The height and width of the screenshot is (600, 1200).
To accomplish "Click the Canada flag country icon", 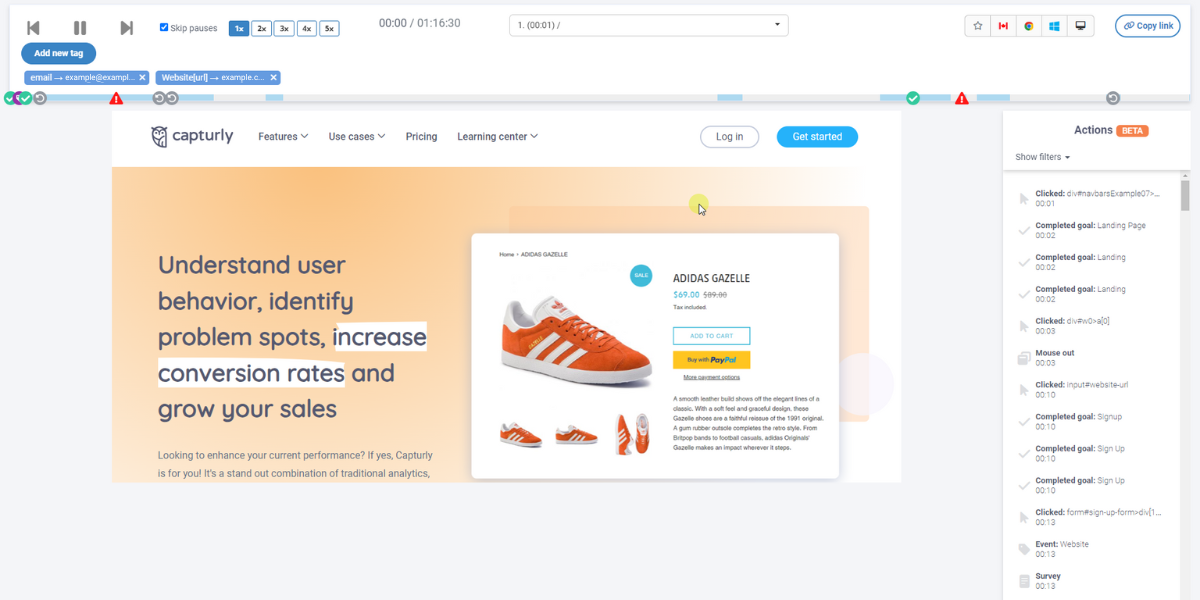I will (x=1003, y=26).
